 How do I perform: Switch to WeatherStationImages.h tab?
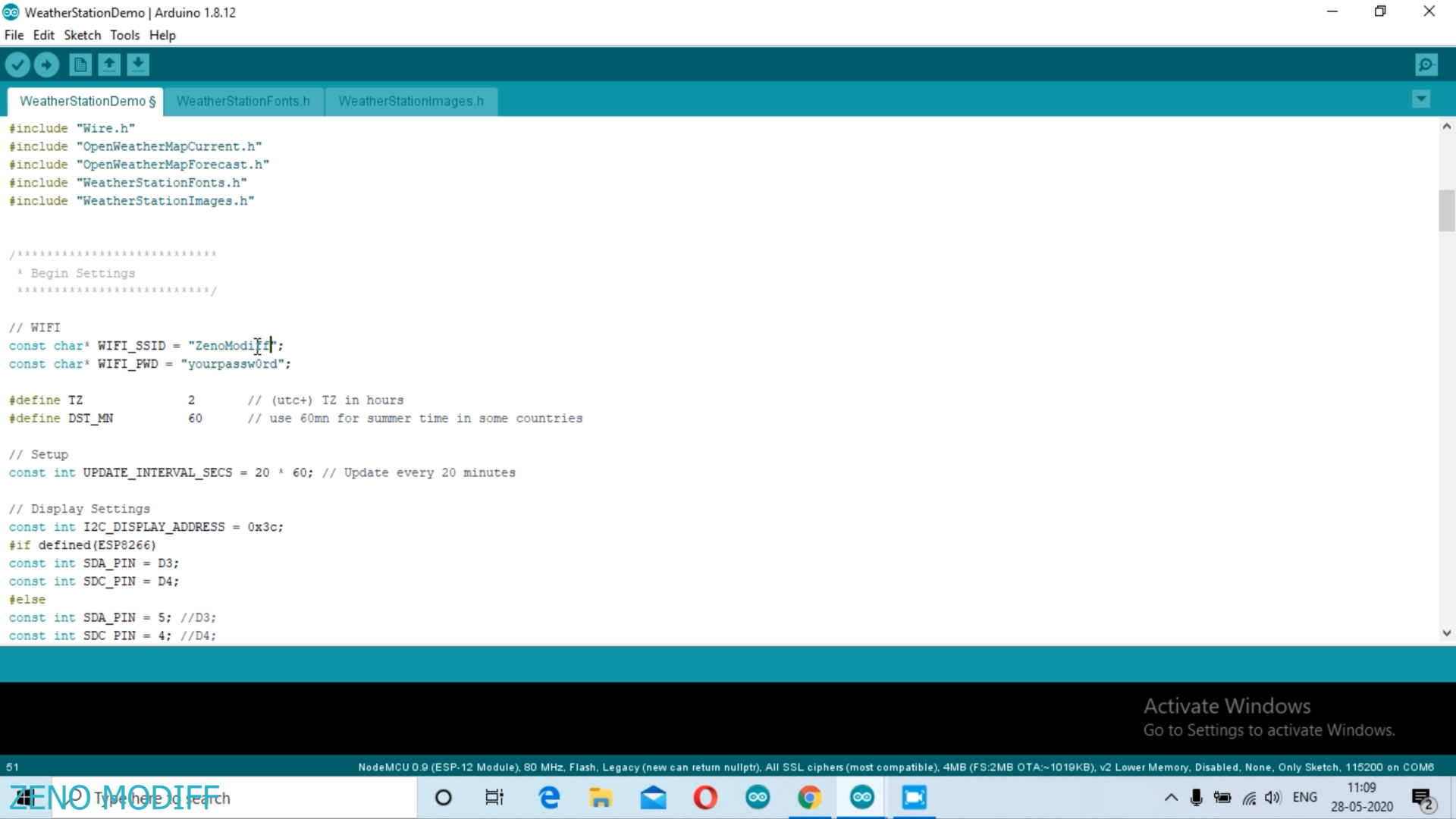click(x=411, y=102)
